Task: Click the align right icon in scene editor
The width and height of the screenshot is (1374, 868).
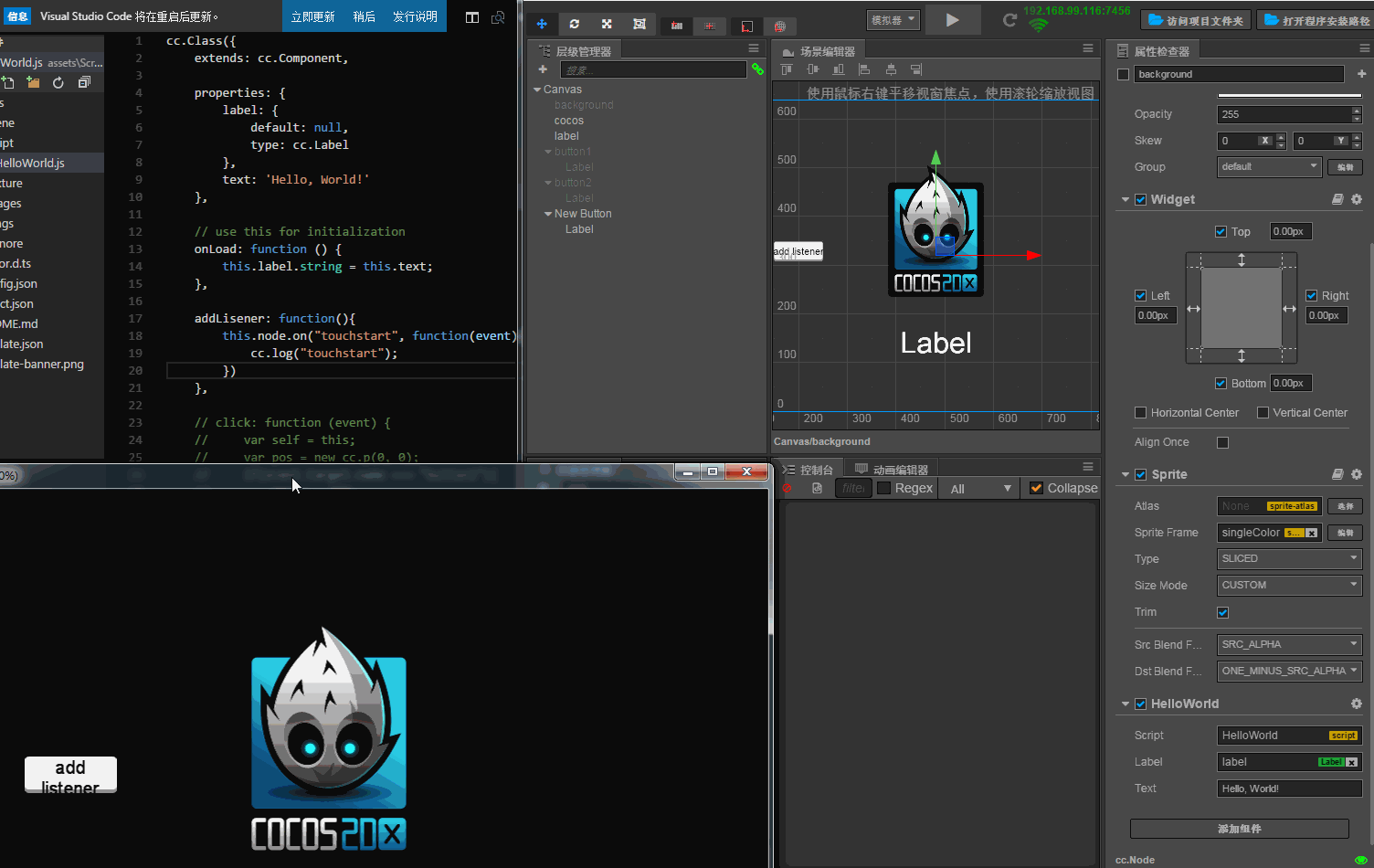Action: [x=916, y=69]
